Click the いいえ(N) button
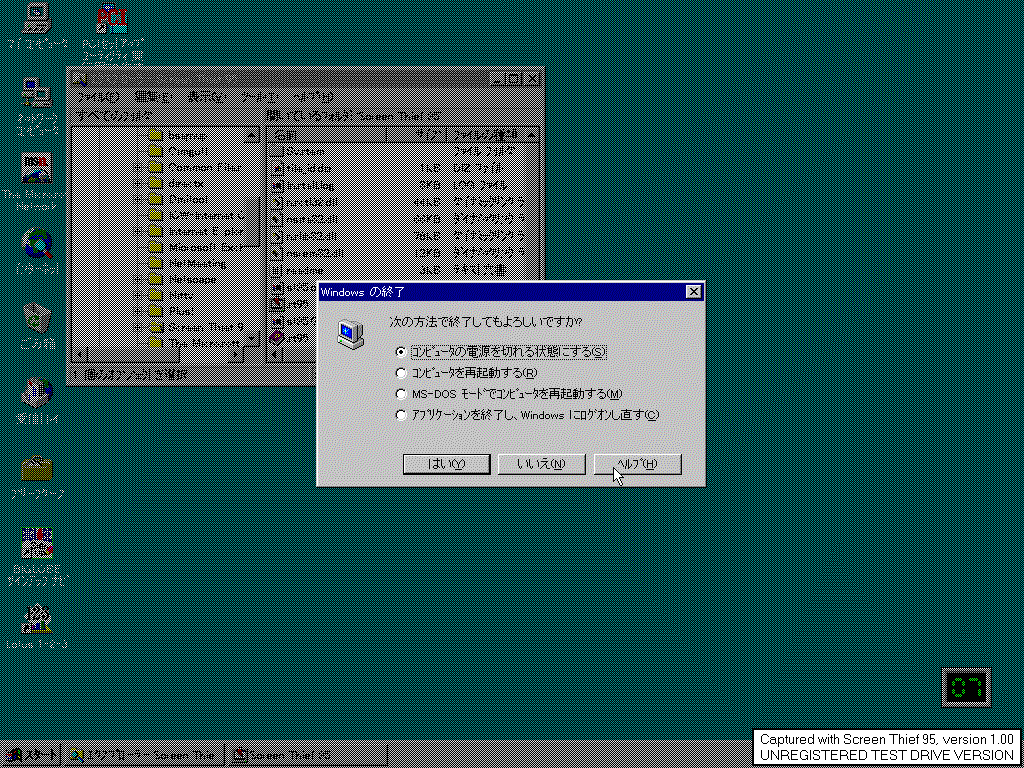Screen dimensions: 1024x768 tap(541, 464)
